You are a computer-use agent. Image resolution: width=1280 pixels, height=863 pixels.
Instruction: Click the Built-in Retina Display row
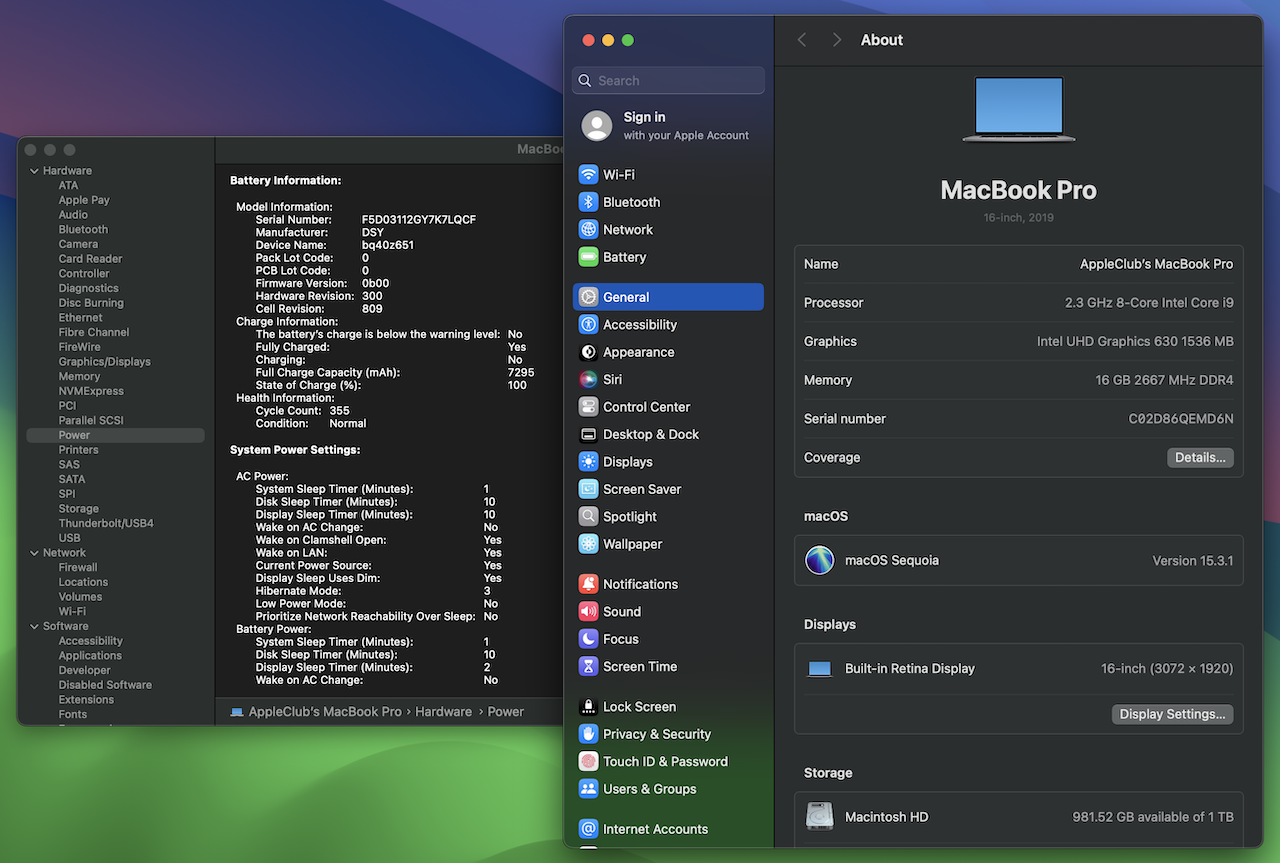[x=1019, y=669]
